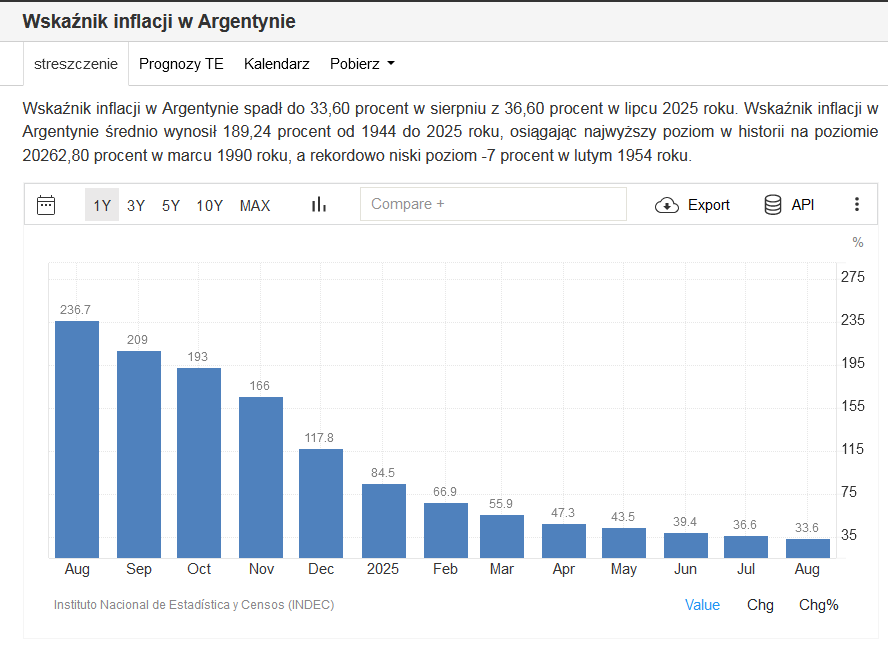This screenshot has height=654, width=888.
Task: Switch to the Prognozy TE tab
Action: (x=181, y=64)
